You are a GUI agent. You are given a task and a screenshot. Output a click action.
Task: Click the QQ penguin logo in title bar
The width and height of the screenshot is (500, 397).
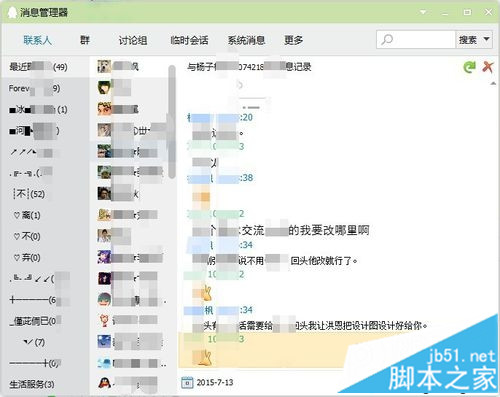coord(12,13)
